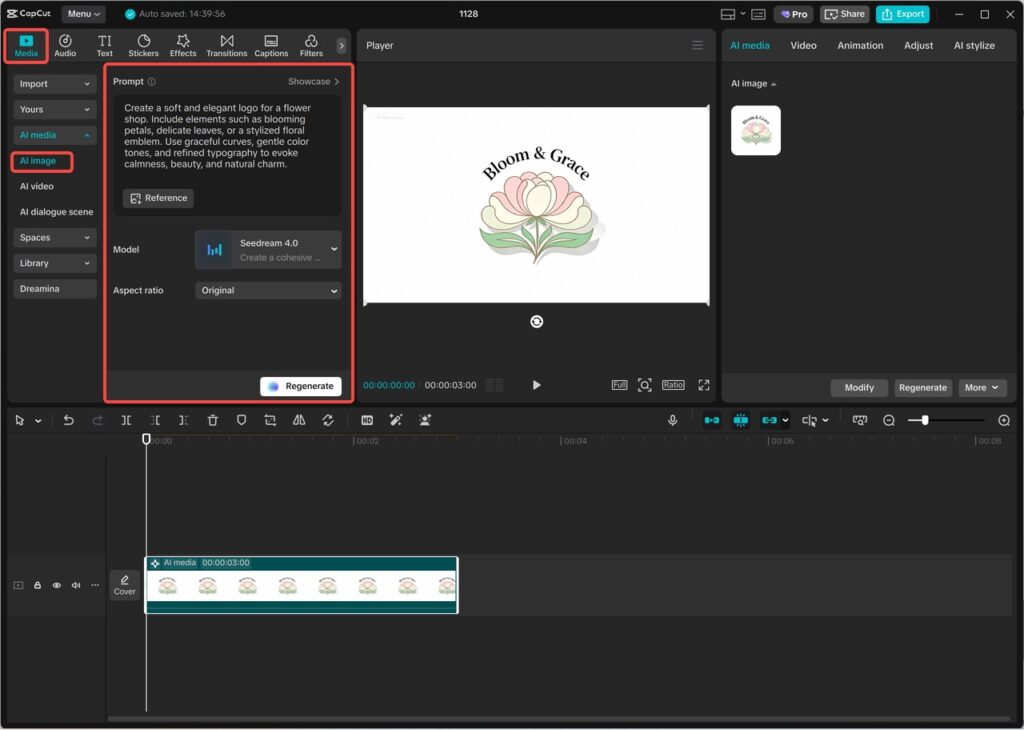Mute the track audio speaker icon
Viewport: 1024px width, 730px height.
click(x=75, y=585)
